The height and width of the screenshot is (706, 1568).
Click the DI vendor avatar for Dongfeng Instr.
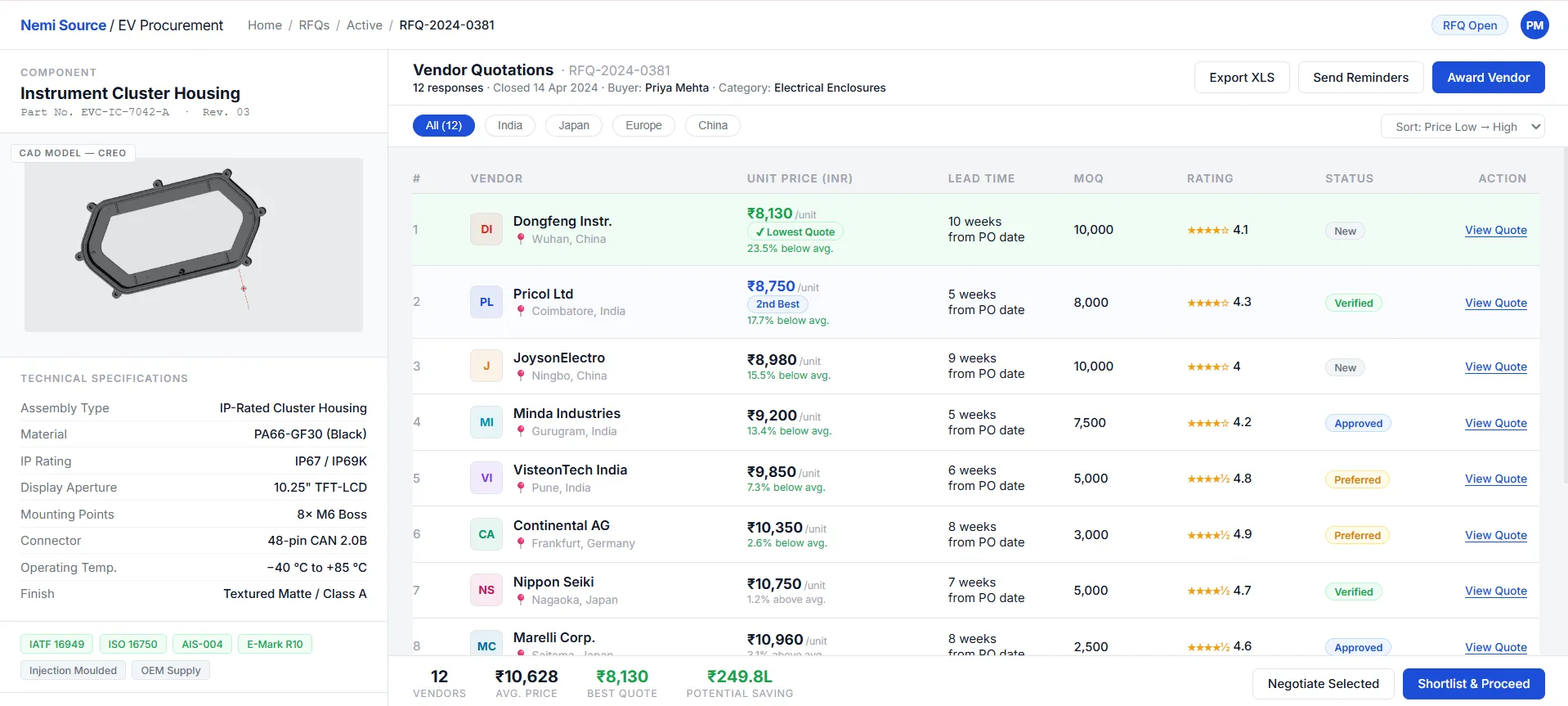[486, 229]
